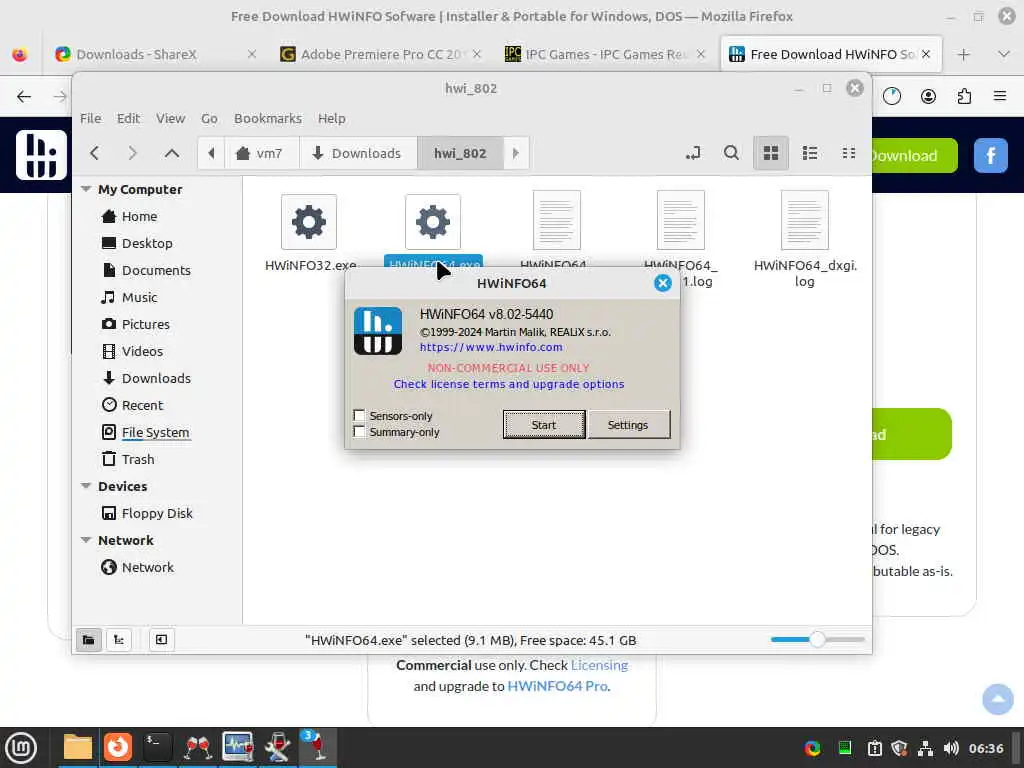The width and height of the screenshot is (1024, 768).
Task: Open the View menu
Action: [170, 119]
